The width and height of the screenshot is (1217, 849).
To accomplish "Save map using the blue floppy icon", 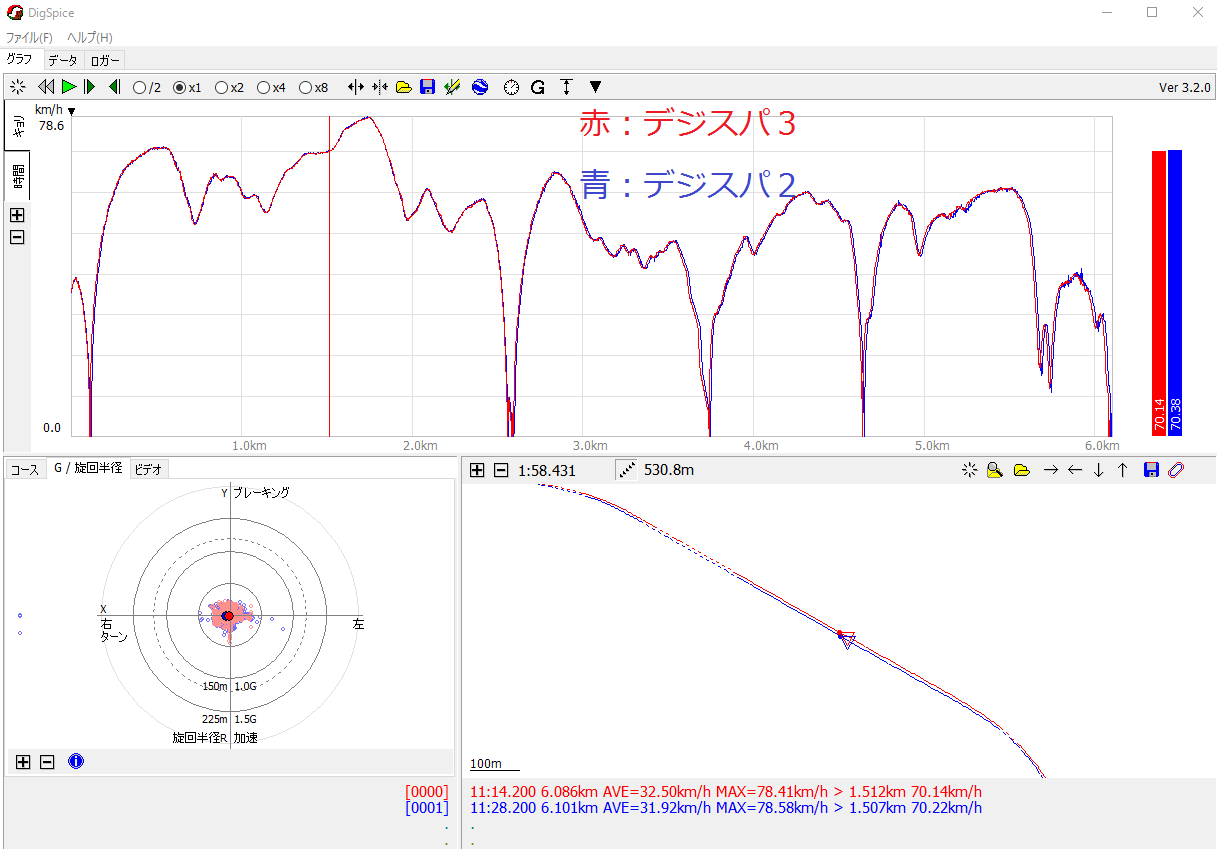I will click(1152, 470).
